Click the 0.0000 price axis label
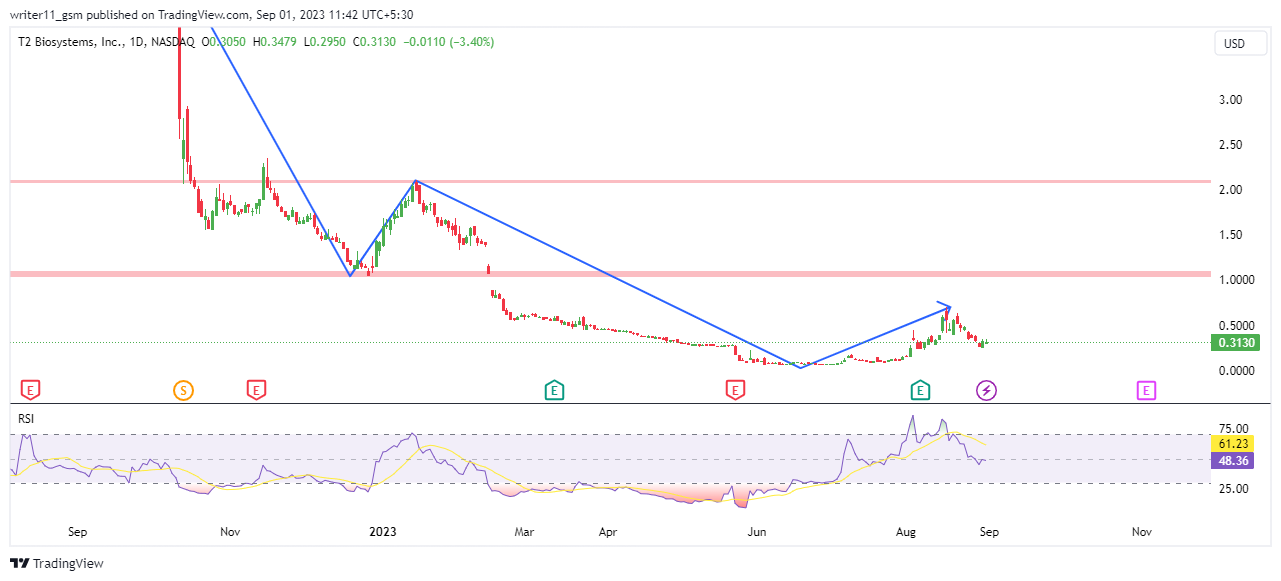This screenshot has height=581, width=1281. click(x=1236, y=371)
